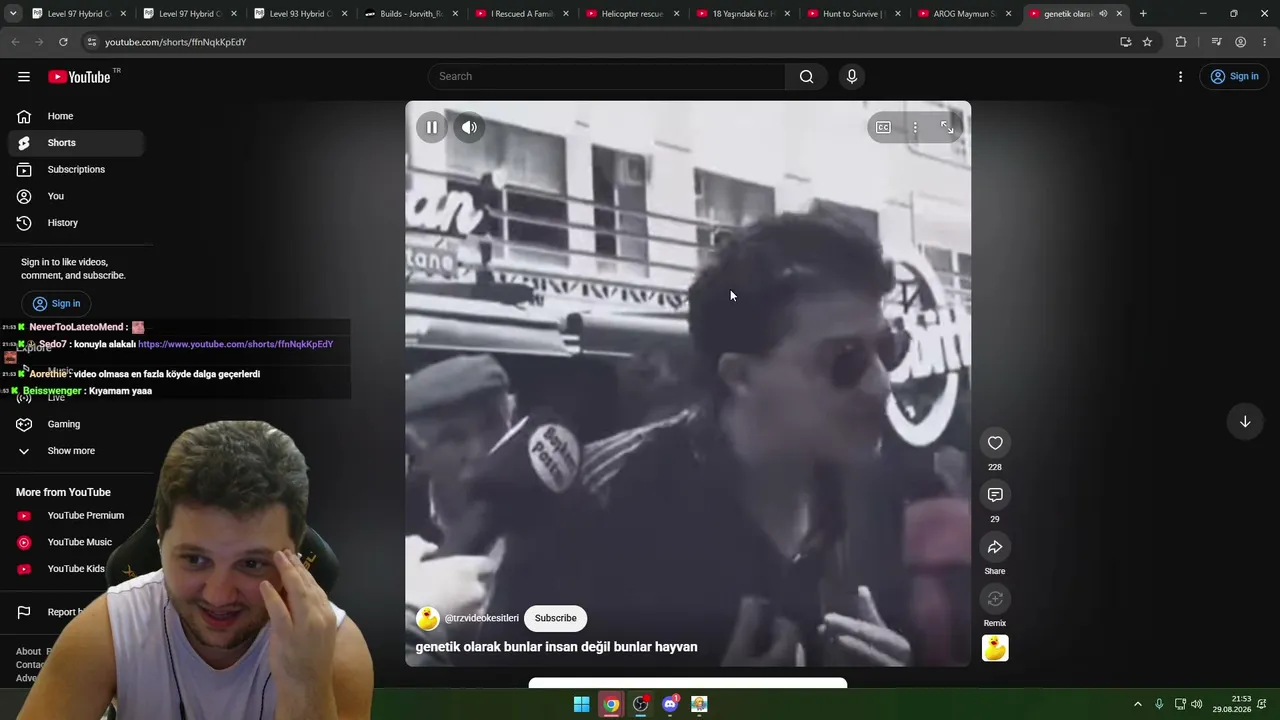The width and height of the screenshot is (1280, 720).
Task: Focus the YouTube search box
Action: 607,77
